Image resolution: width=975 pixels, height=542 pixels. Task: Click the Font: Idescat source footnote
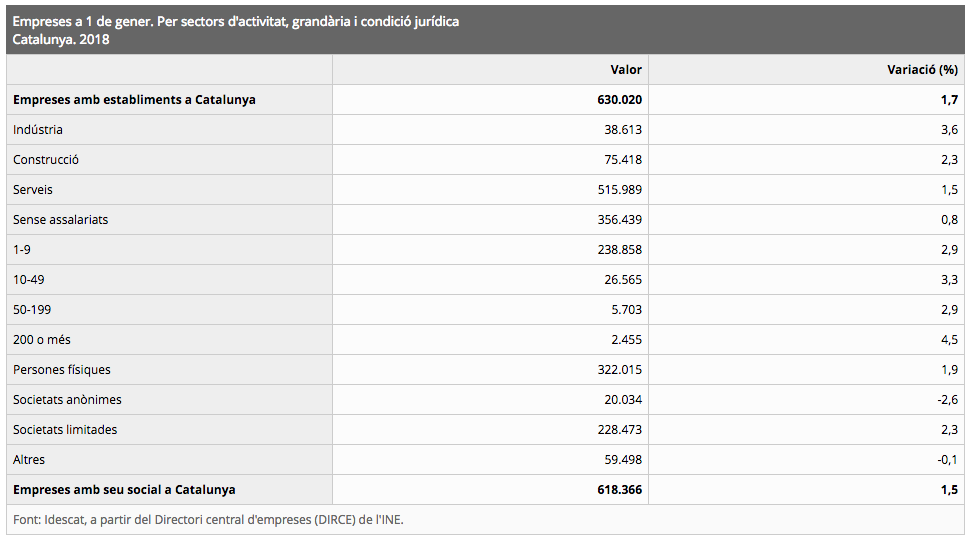208,520
